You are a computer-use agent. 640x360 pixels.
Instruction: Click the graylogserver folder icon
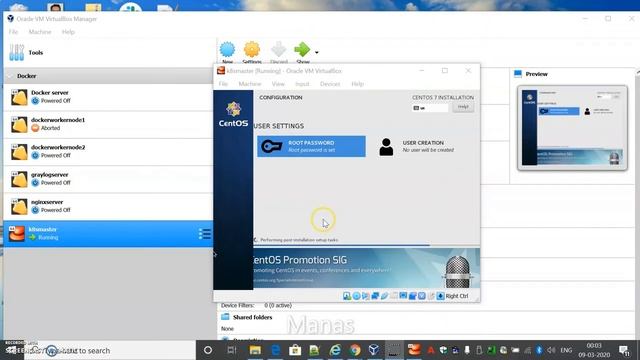tap(19, 180)
